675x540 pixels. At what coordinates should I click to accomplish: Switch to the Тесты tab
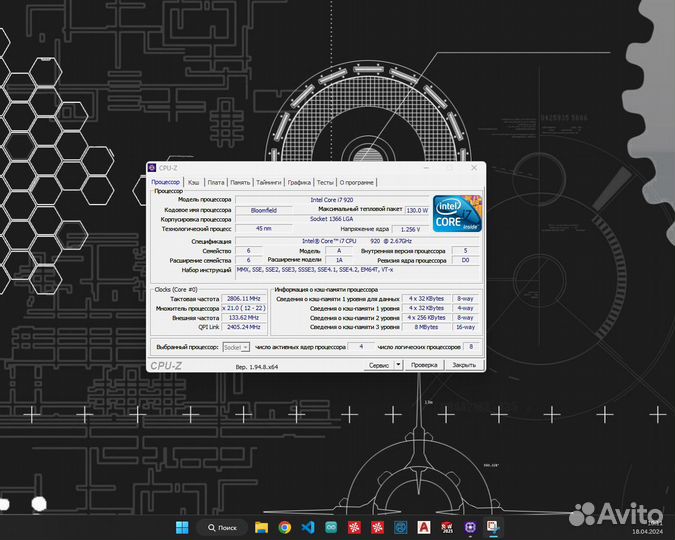coord(325,183)
